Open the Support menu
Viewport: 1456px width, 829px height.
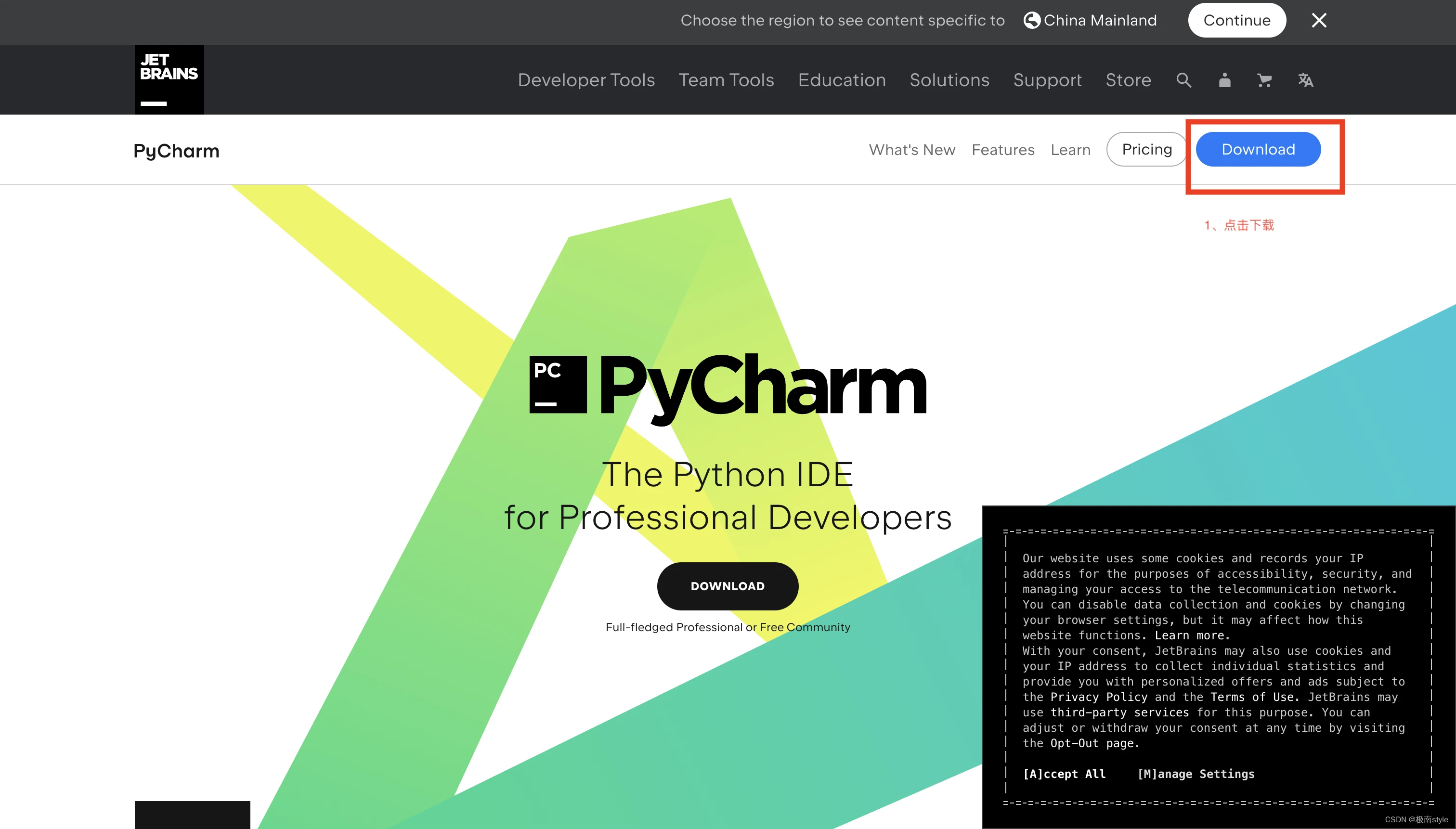[x=1047, y=80]
